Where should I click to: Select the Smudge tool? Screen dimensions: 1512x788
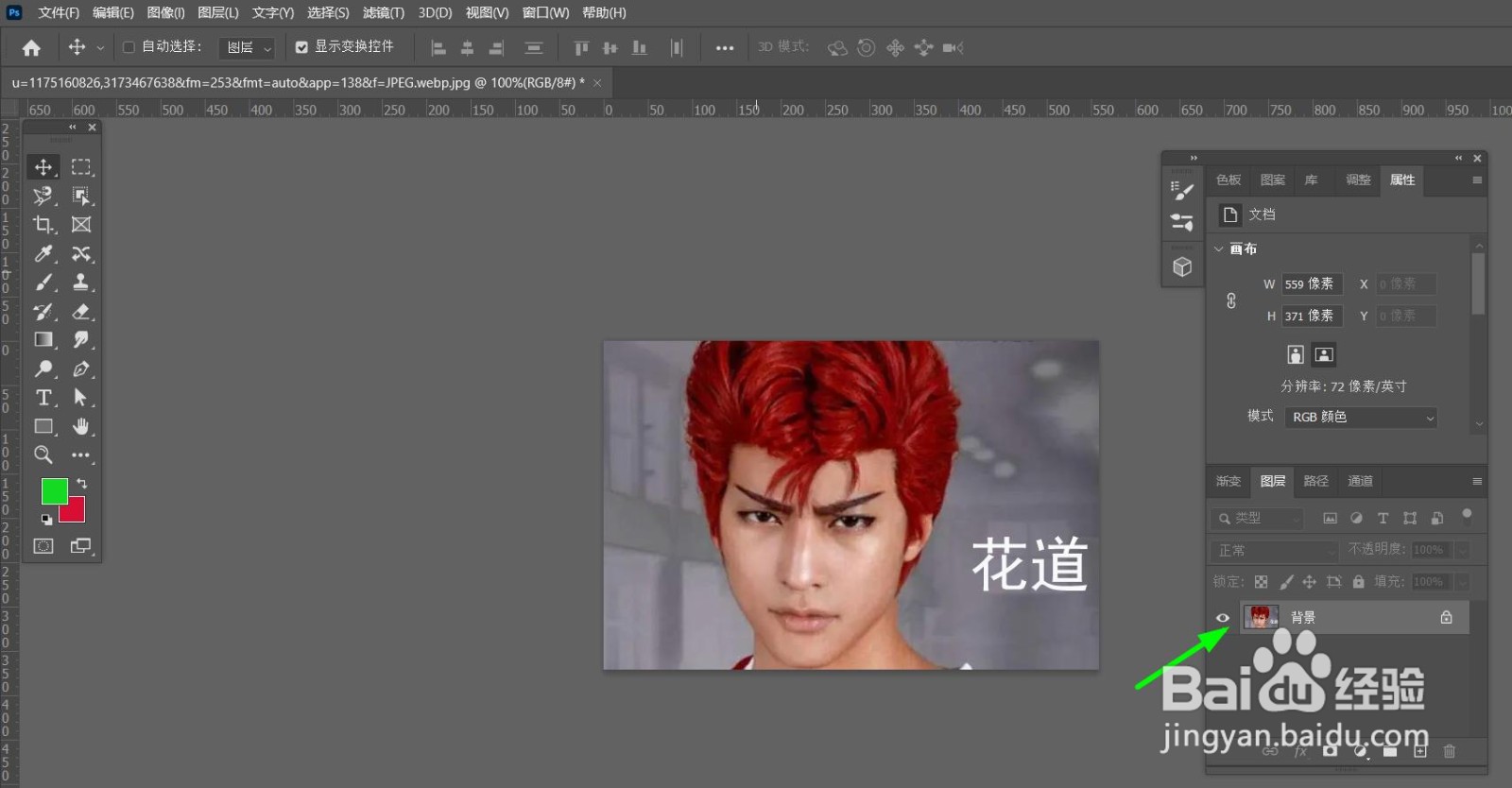(x=81, y=340)
